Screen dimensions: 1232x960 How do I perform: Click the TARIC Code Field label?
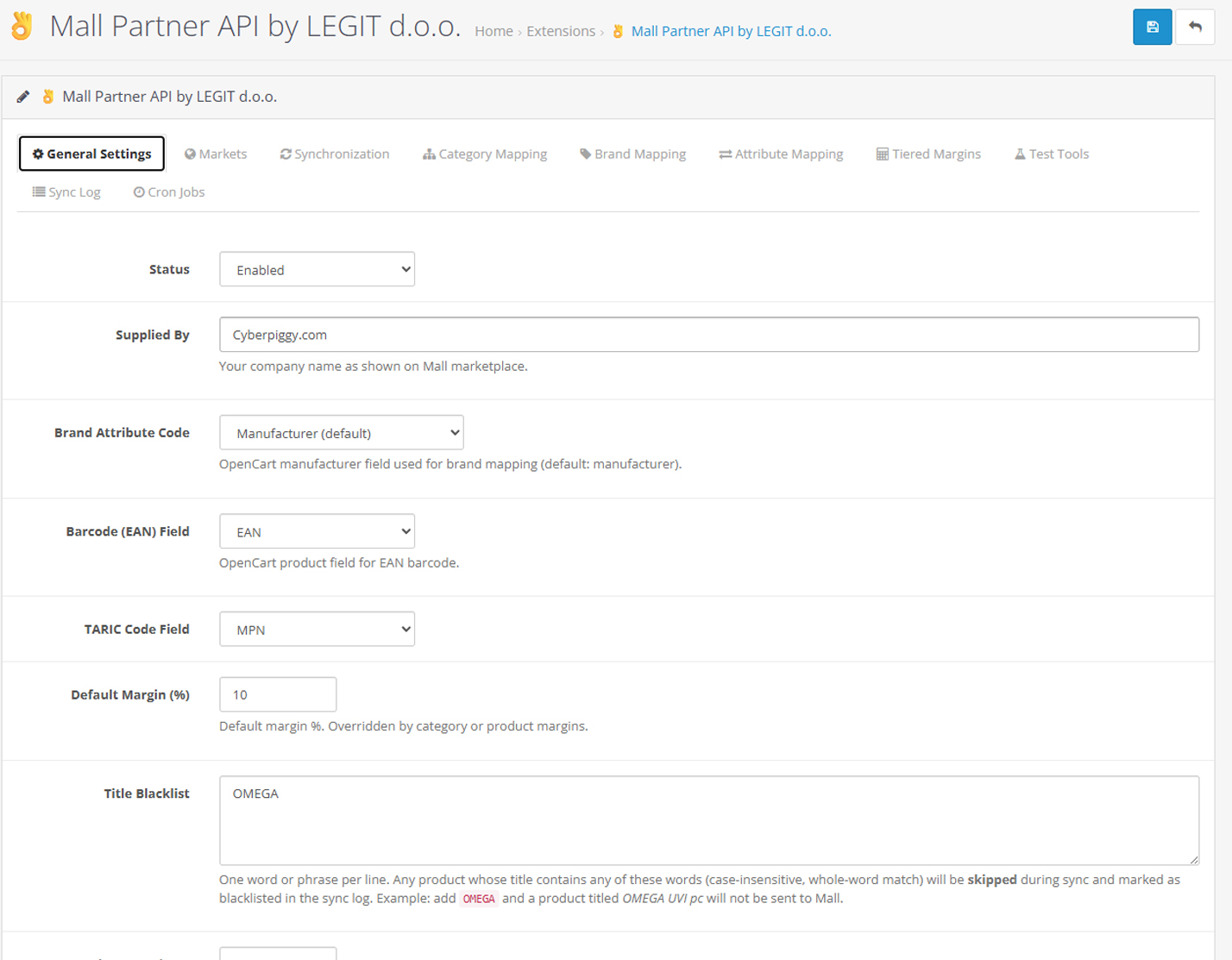click(x=137, y=629)
